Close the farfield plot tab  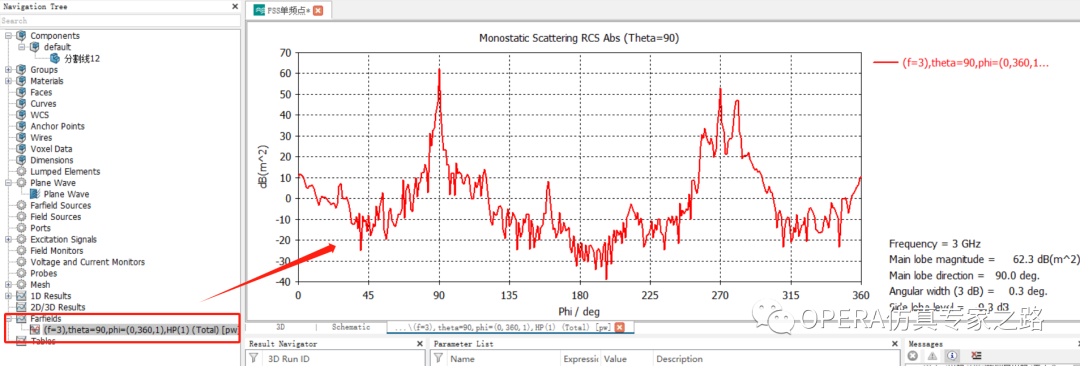pyautogui.click(x=619, y=327)
